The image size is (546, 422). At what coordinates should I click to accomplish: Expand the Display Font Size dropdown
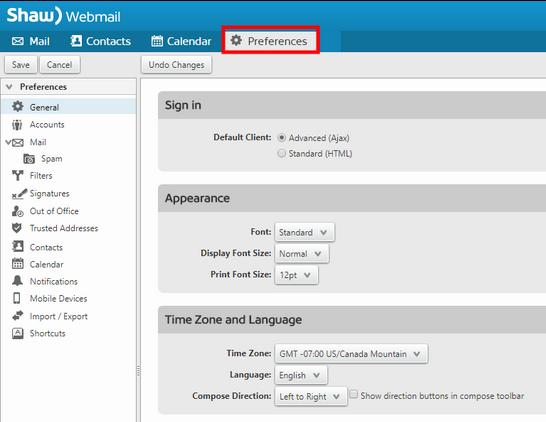pos(302,253)
